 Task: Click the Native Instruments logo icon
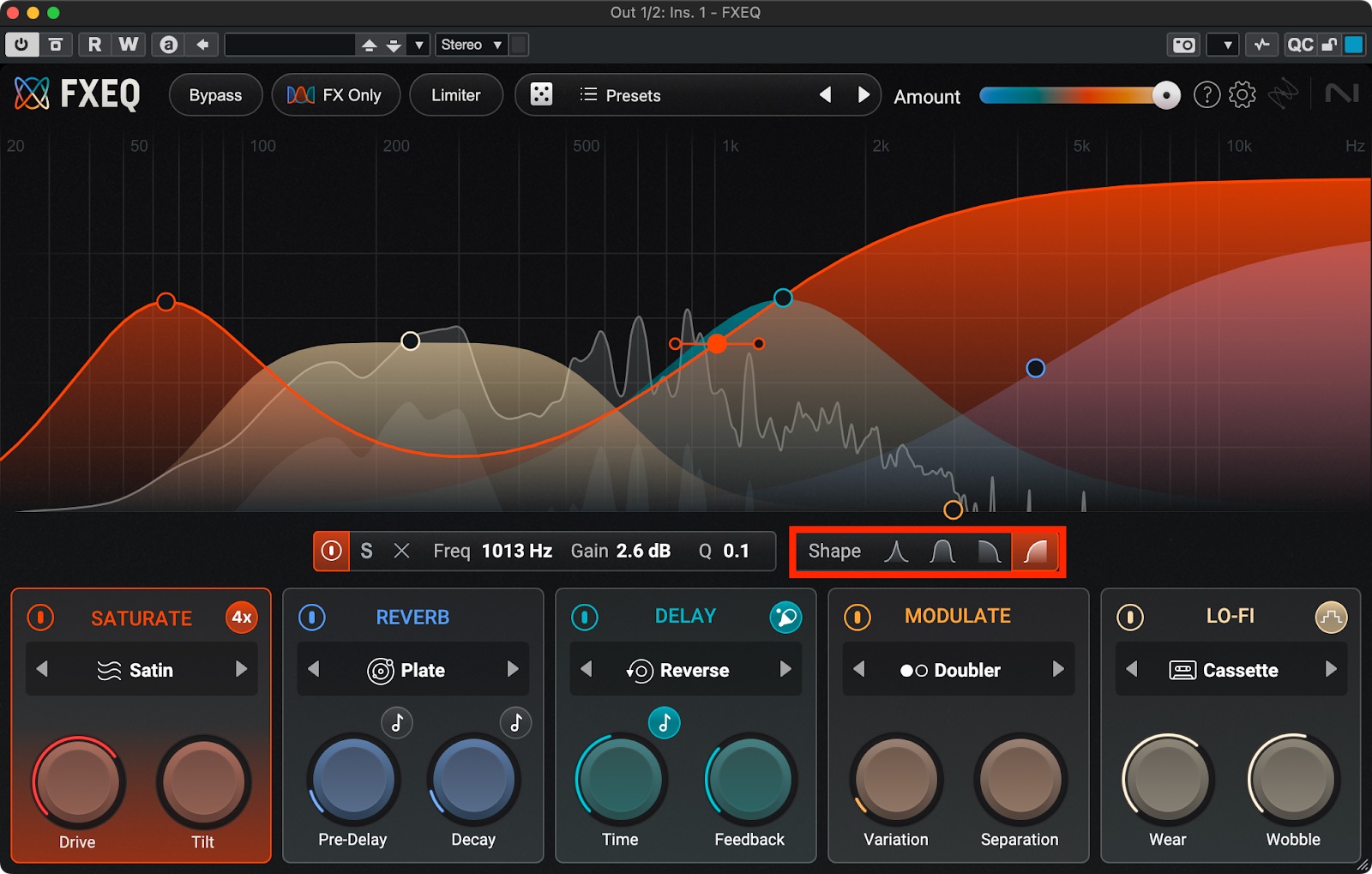click(x=1341, y=93)
